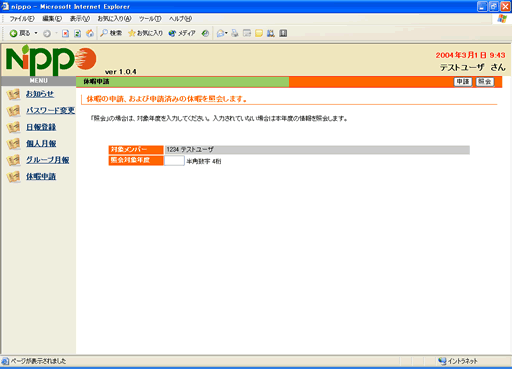Click the edit page icon in toolbar
Image resolution: width=512 pixels, height=369 pixels.
tap(247, 33)
